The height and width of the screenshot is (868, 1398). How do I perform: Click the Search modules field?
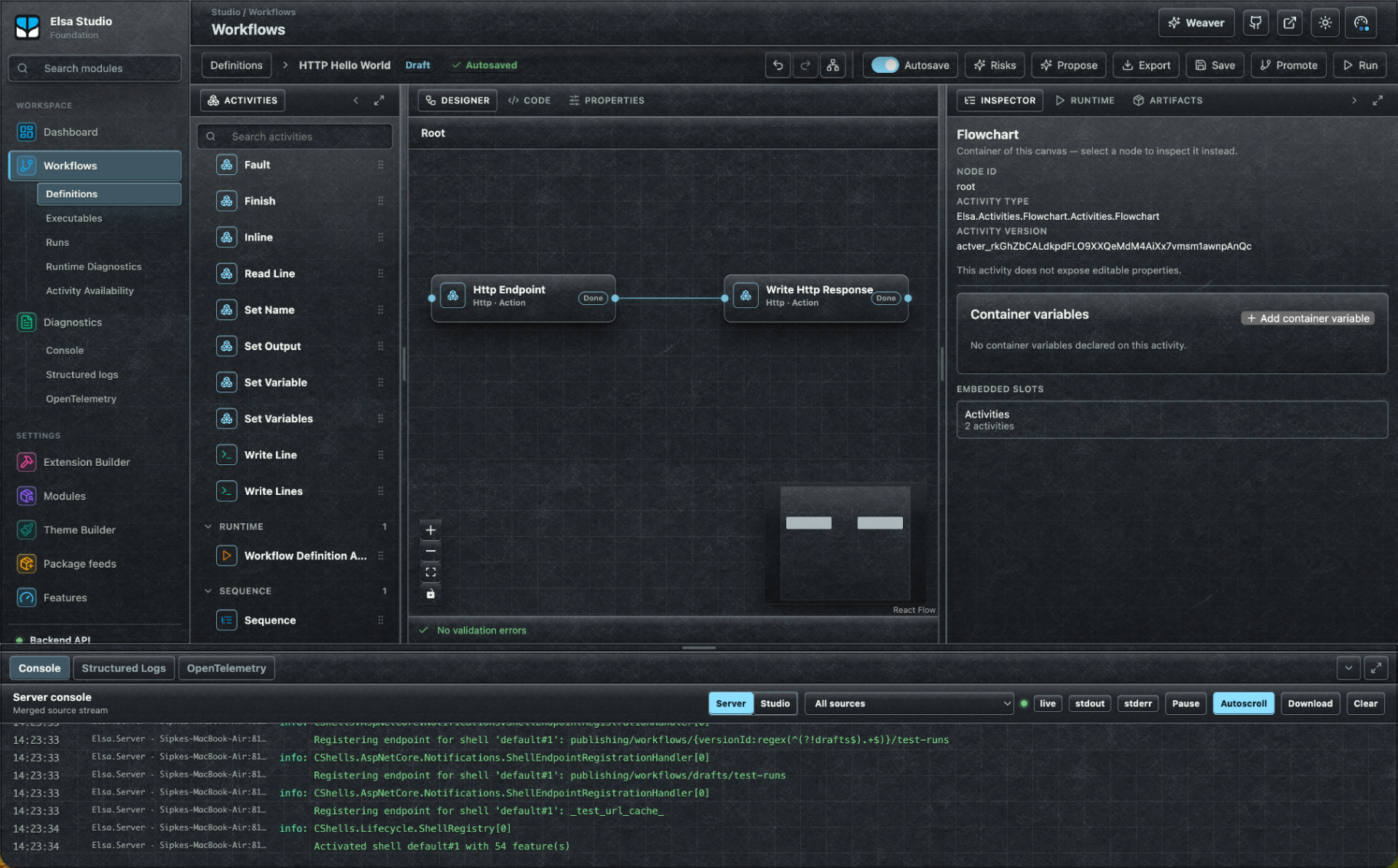[x=95, y=68]
